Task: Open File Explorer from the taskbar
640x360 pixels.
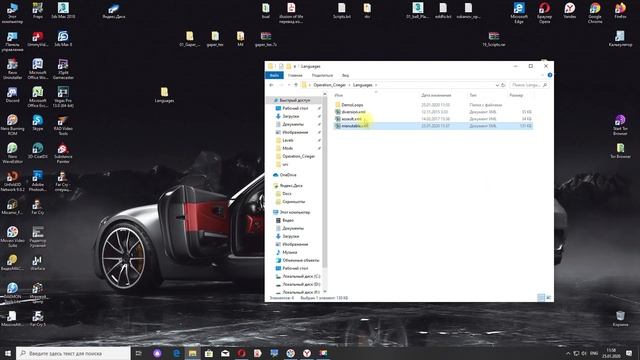Action: coord(192,353)
